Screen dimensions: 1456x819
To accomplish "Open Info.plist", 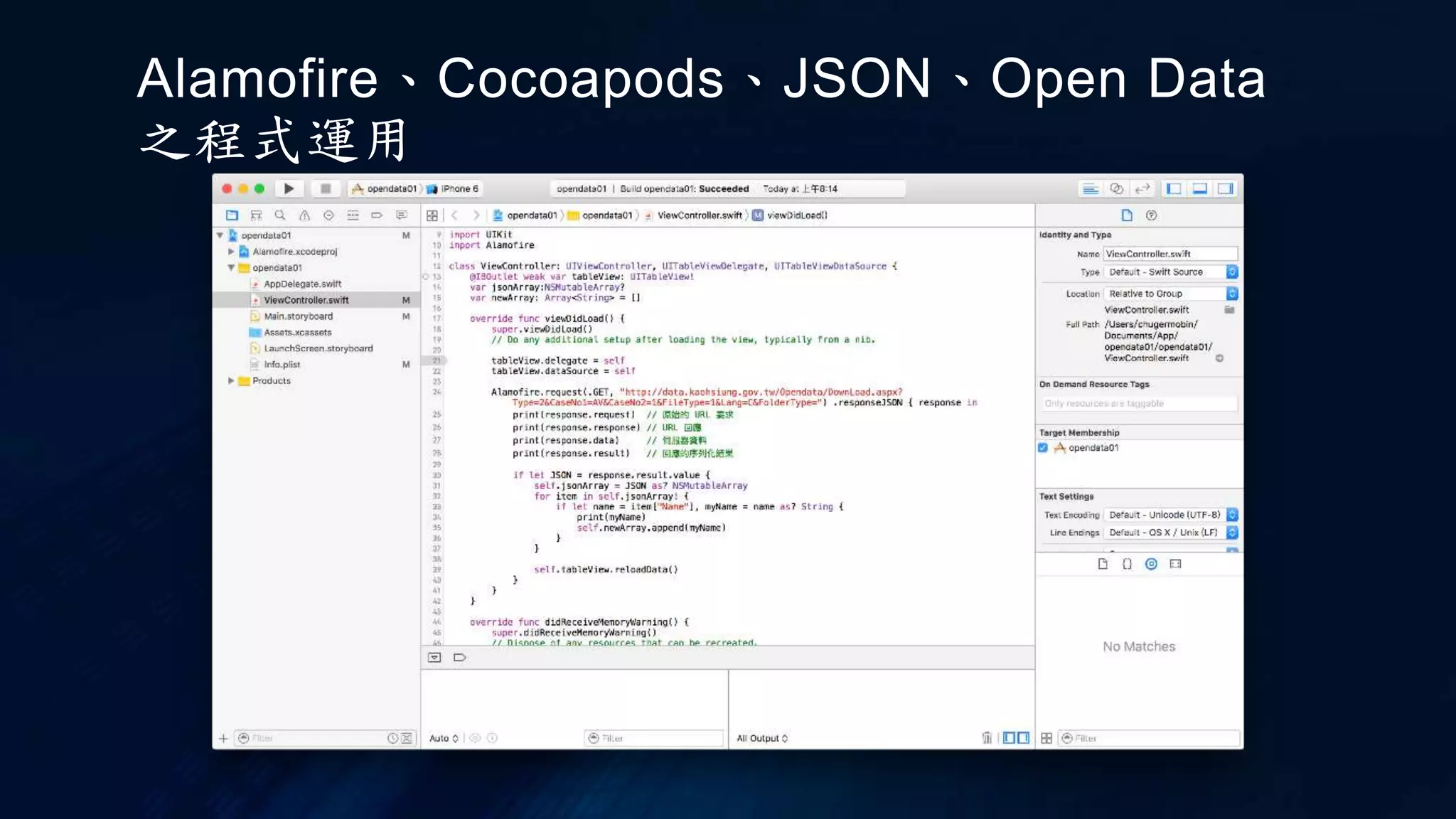I will (x=282, y=365).
